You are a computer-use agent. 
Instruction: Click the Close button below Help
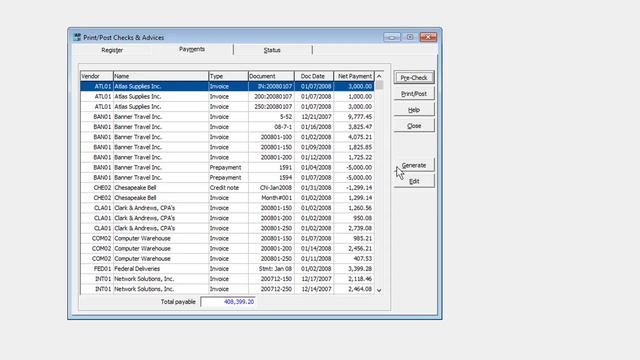[414, 126]
